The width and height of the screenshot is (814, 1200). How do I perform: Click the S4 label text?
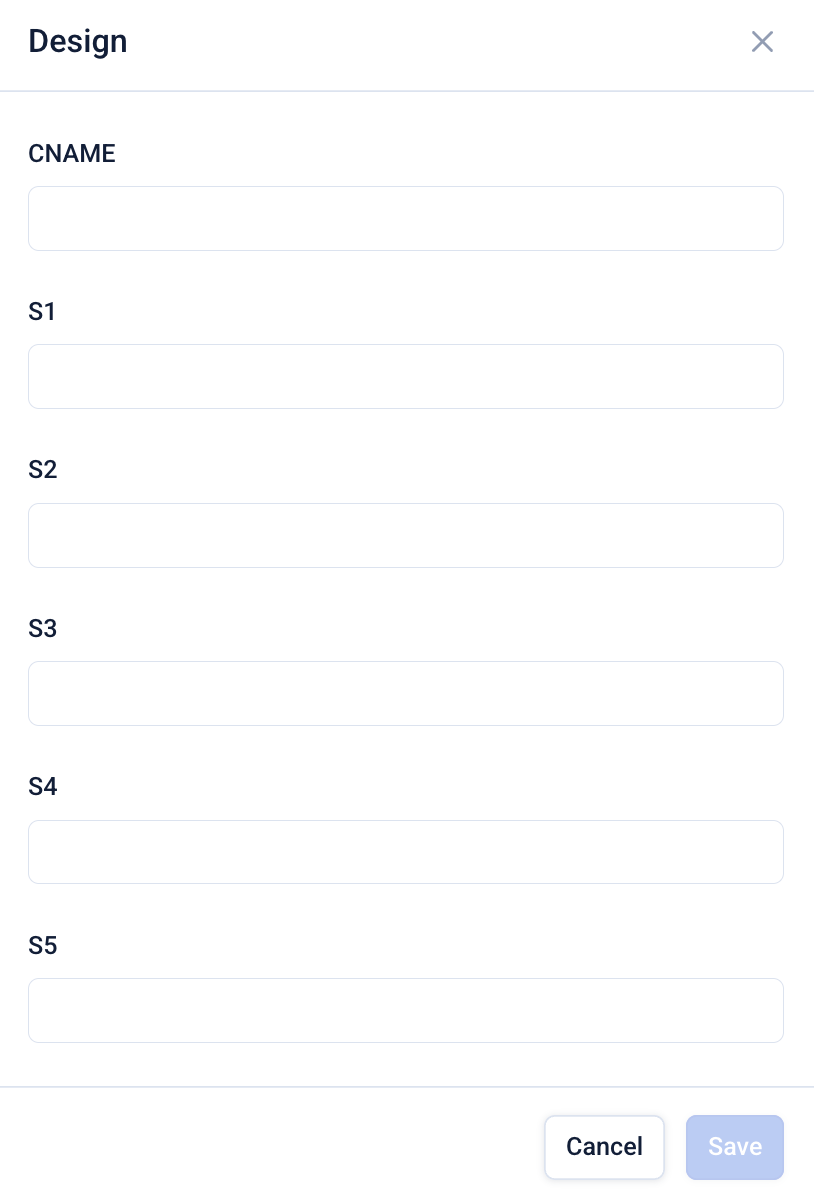click(43, 787)
